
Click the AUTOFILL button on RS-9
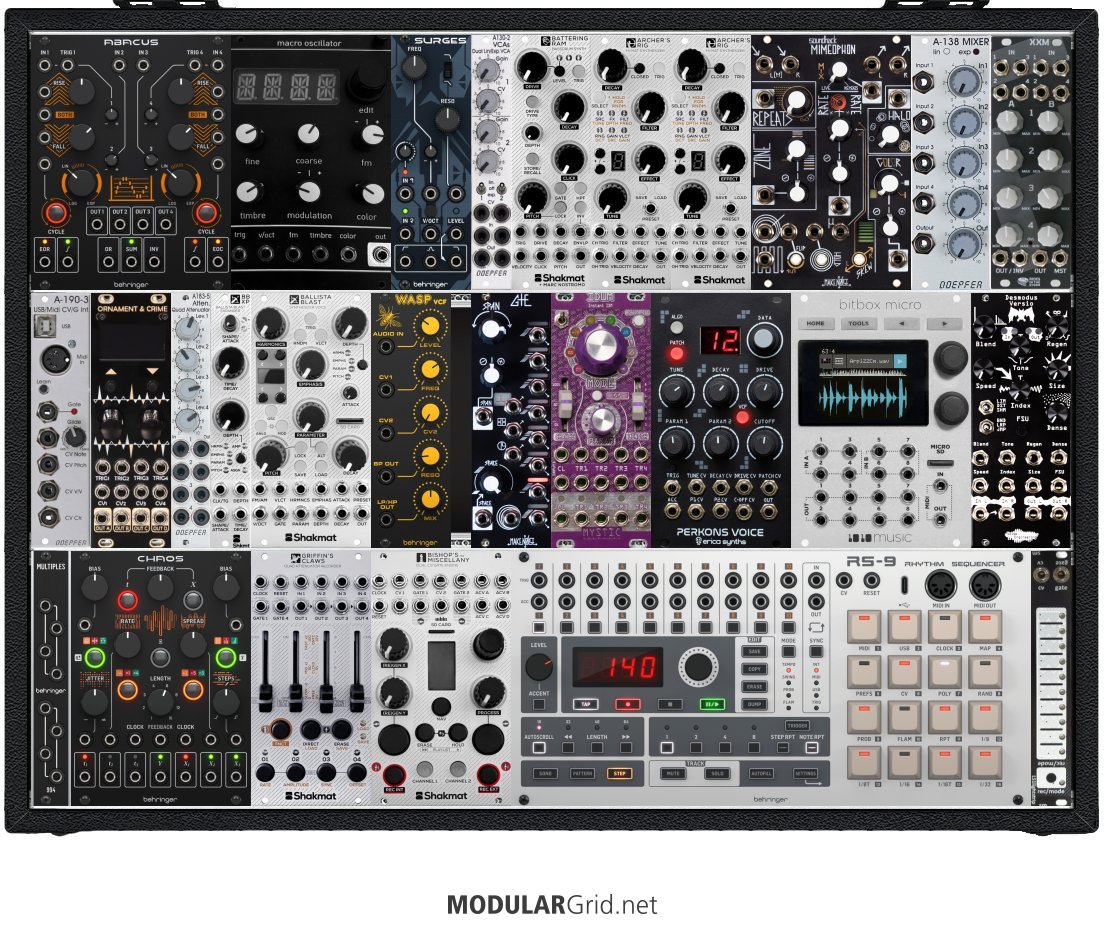[x=762, y=774]
